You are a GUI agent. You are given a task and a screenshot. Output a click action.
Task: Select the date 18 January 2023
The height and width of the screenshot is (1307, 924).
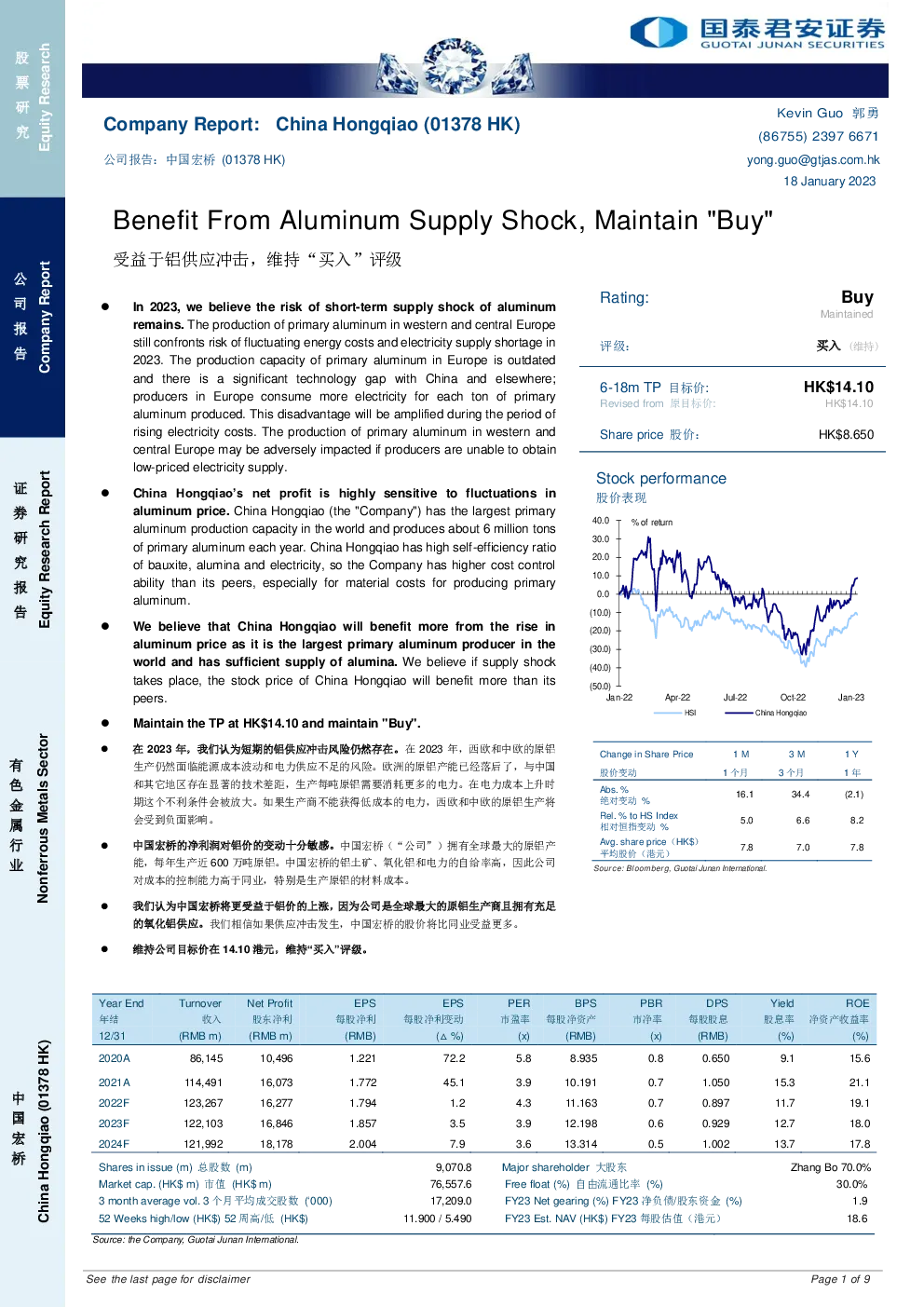(x=829, y=181)
